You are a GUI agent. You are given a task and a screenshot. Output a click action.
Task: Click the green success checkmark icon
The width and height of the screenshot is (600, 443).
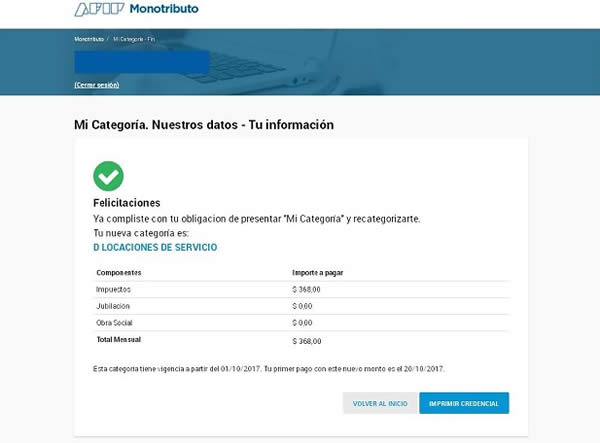108,176
